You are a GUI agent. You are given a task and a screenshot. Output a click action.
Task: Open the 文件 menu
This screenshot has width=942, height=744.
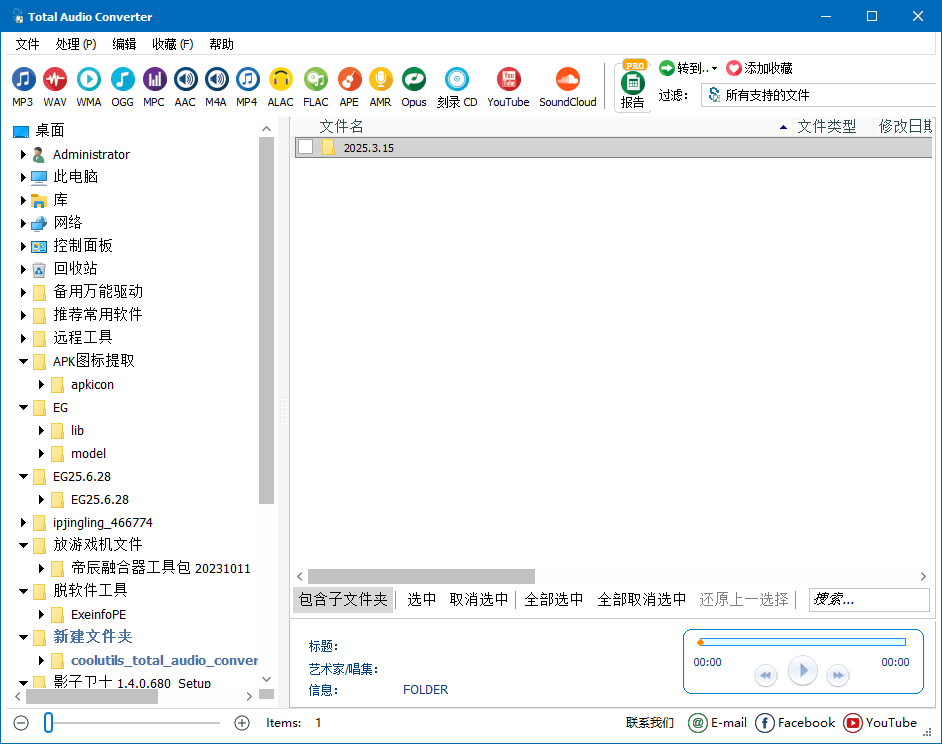click(x=27, y=44)
